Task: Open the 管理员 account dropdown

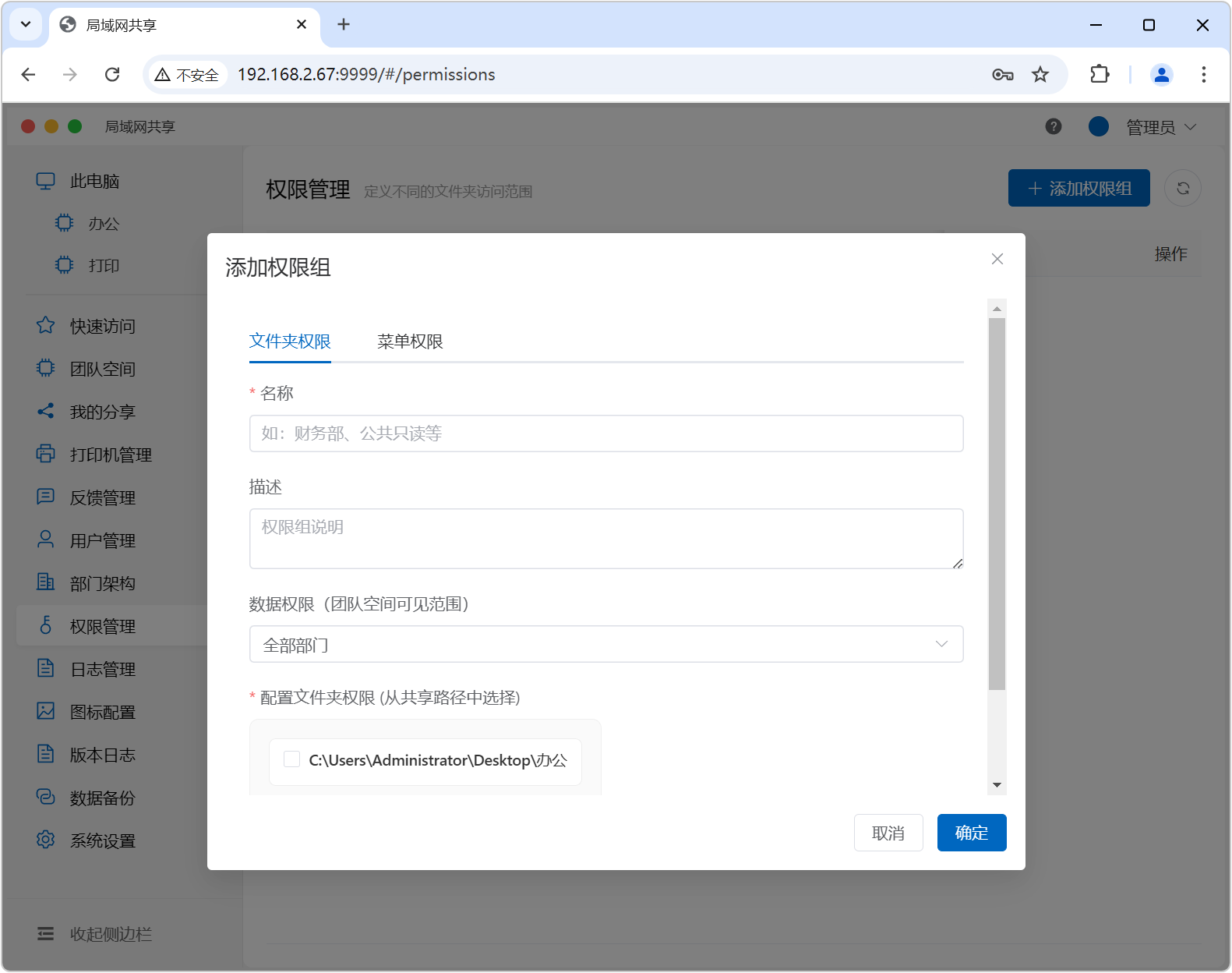Action: click(x=1161, y=126)
